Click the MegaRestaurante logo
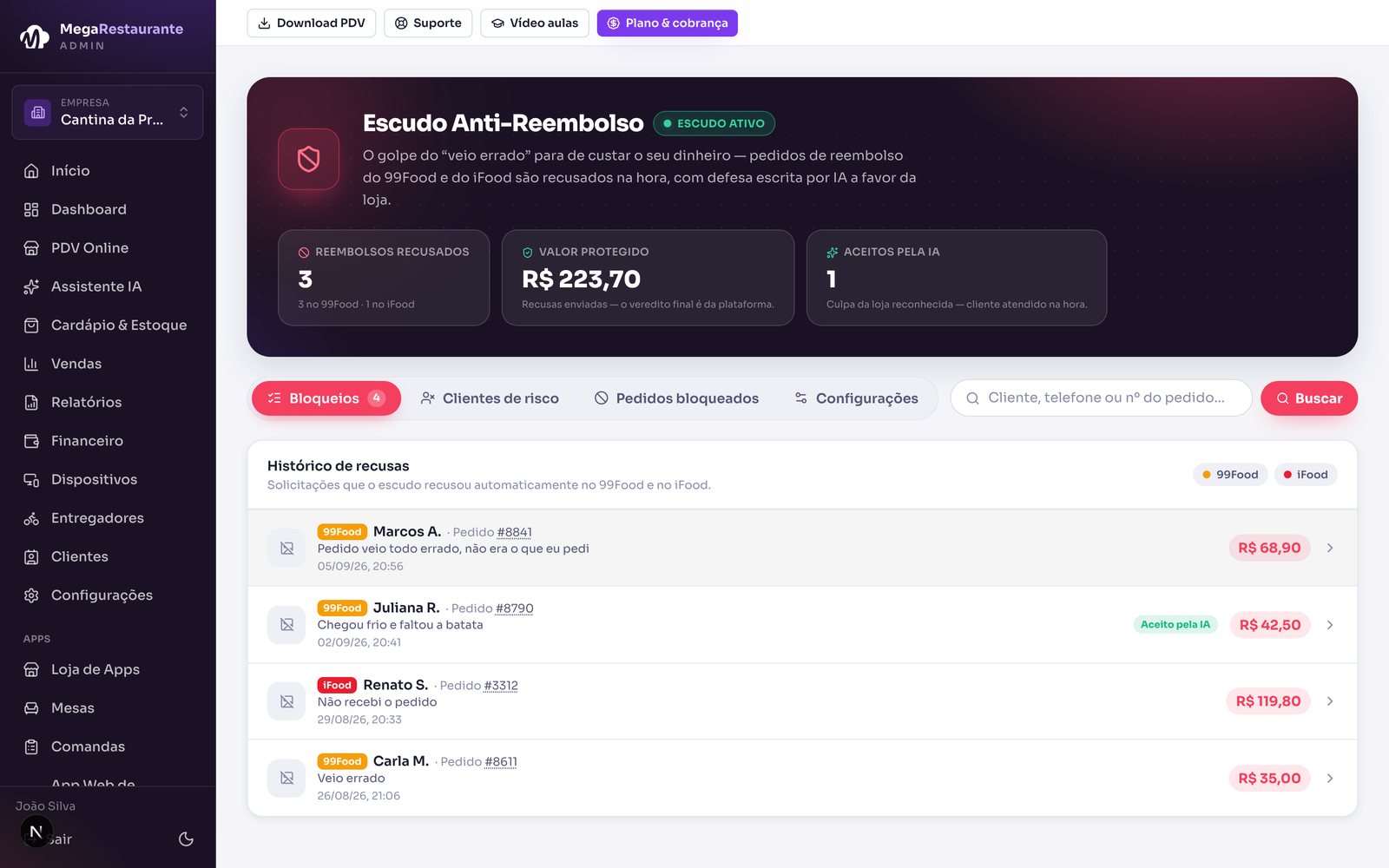Screen dimensions: 1389x868 [x=102, y=36]
